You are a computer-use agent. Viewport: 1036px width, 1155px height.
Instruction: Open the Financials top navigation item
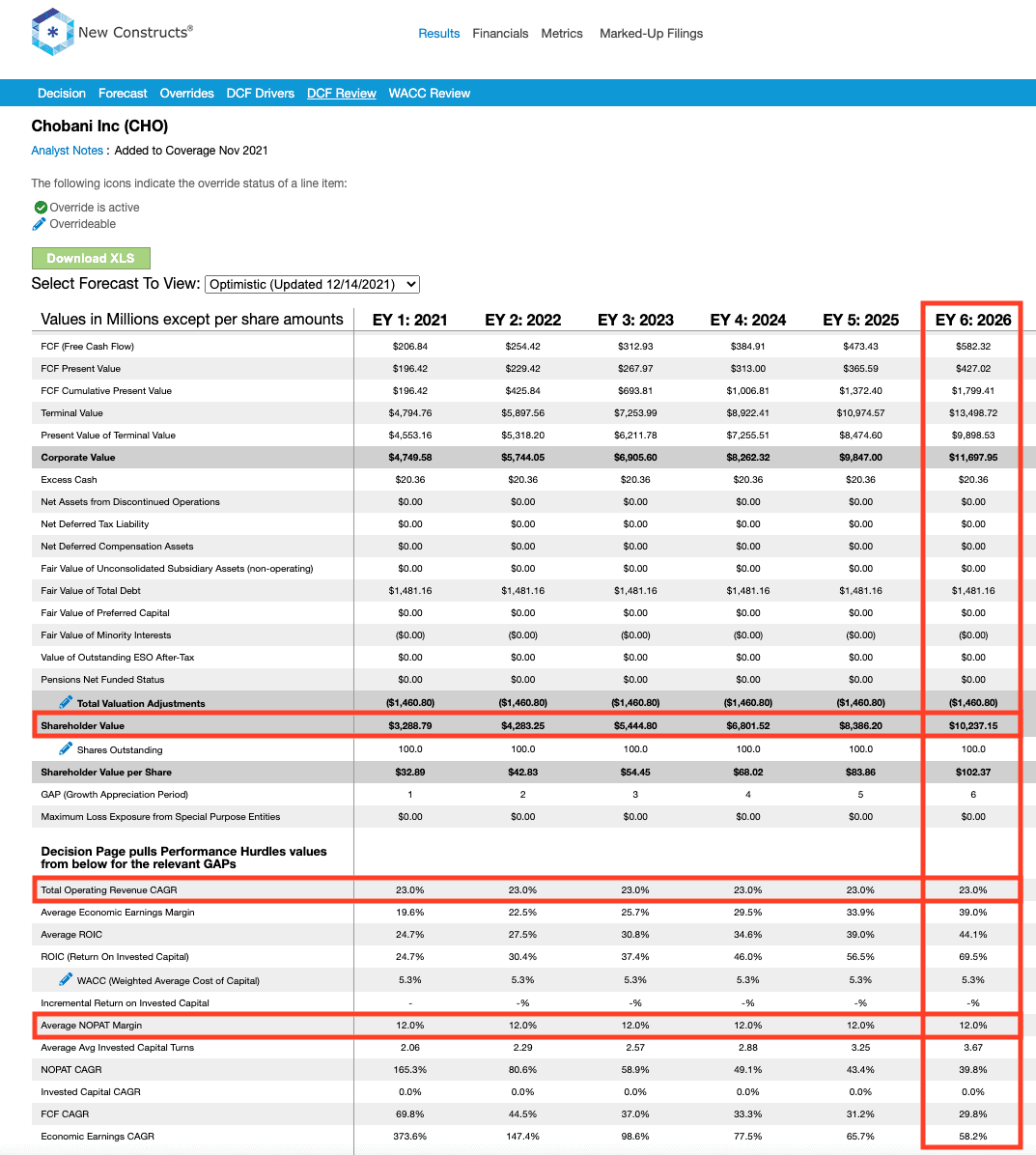(x=500, y=33)
